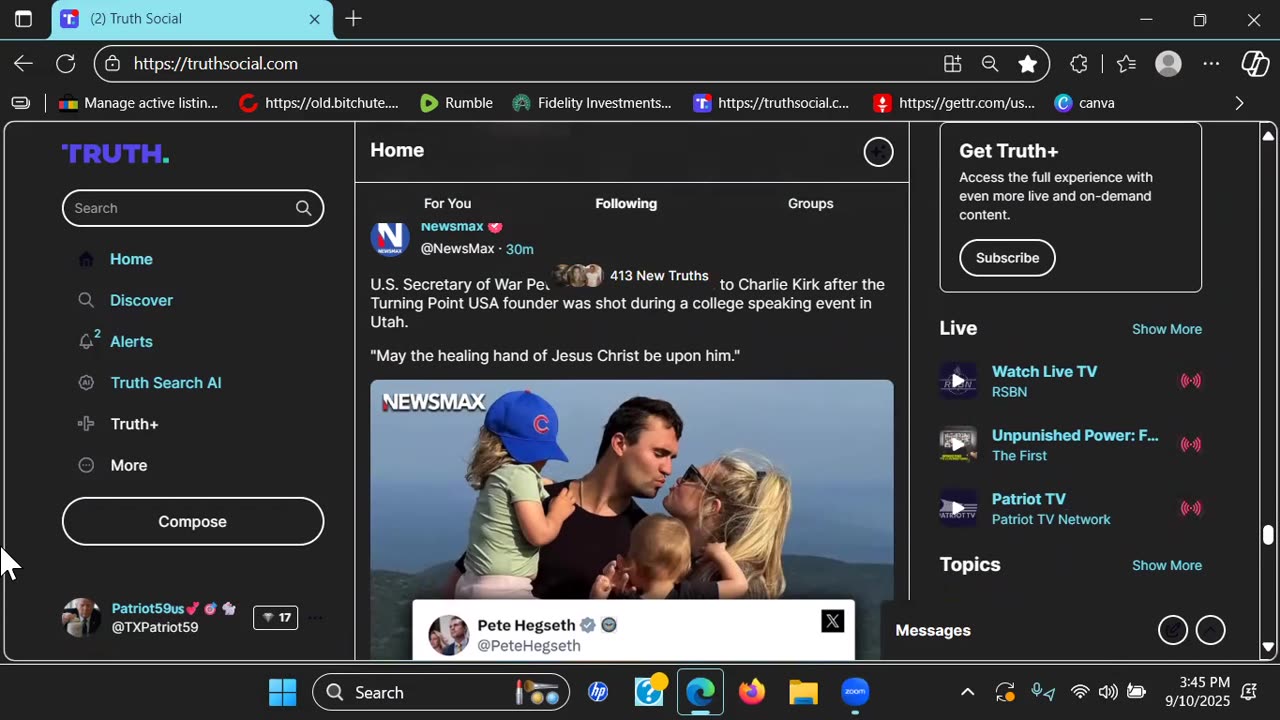Toggle the favorite star for this page

click(1027, 64)
